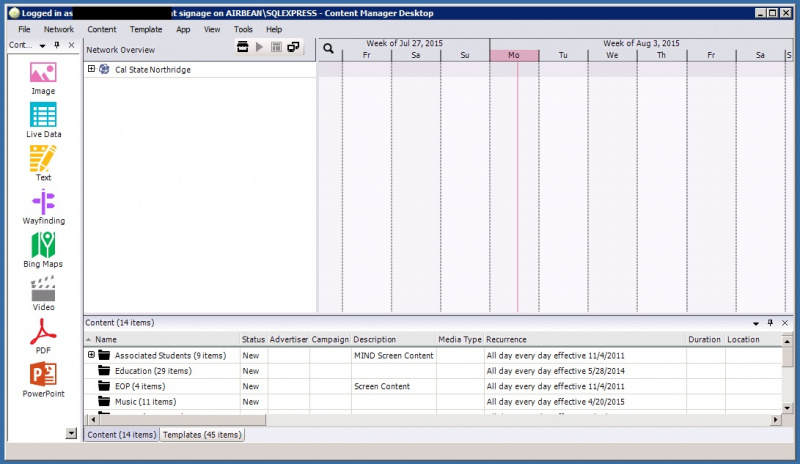Image resolution: width=800 pixels, height=464 pixels.
Task: Open the Help menu
Action: [x=274, y=29]
